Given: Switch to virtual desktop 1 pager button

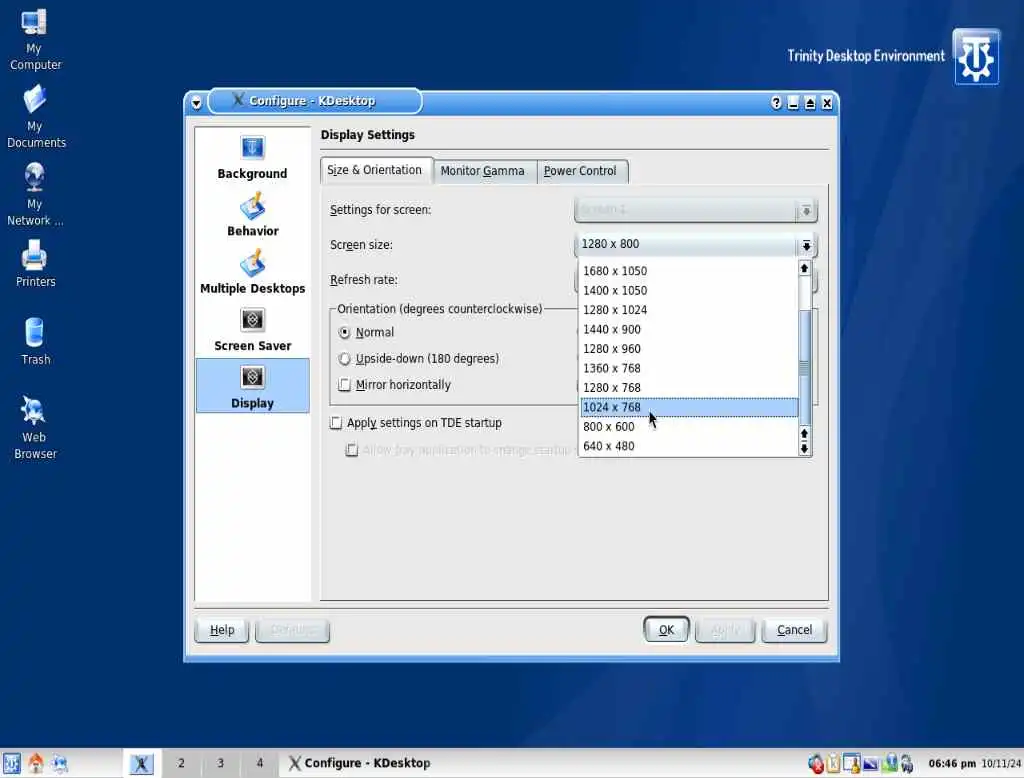Looking at the screenshot, I should (141, 763).
